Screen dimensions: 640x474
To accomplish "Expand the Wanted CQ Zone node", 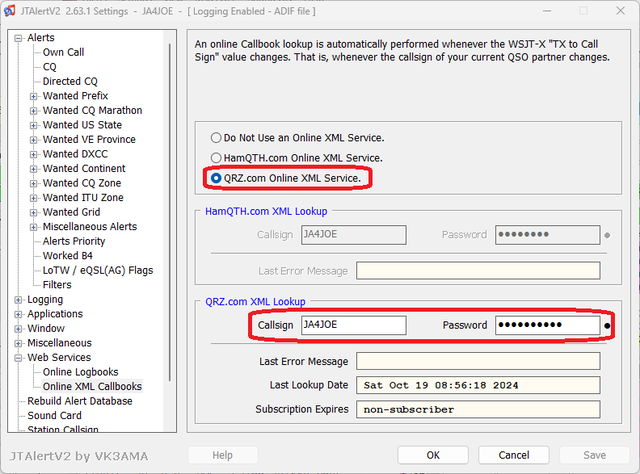I will point(33,183).
